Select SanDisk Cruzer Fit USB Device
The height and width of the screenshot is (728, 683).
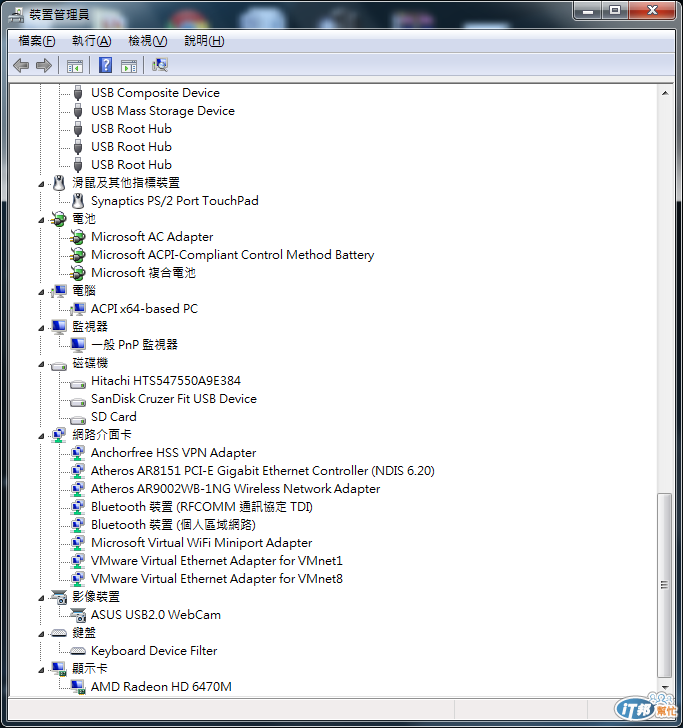coord(174,399)
